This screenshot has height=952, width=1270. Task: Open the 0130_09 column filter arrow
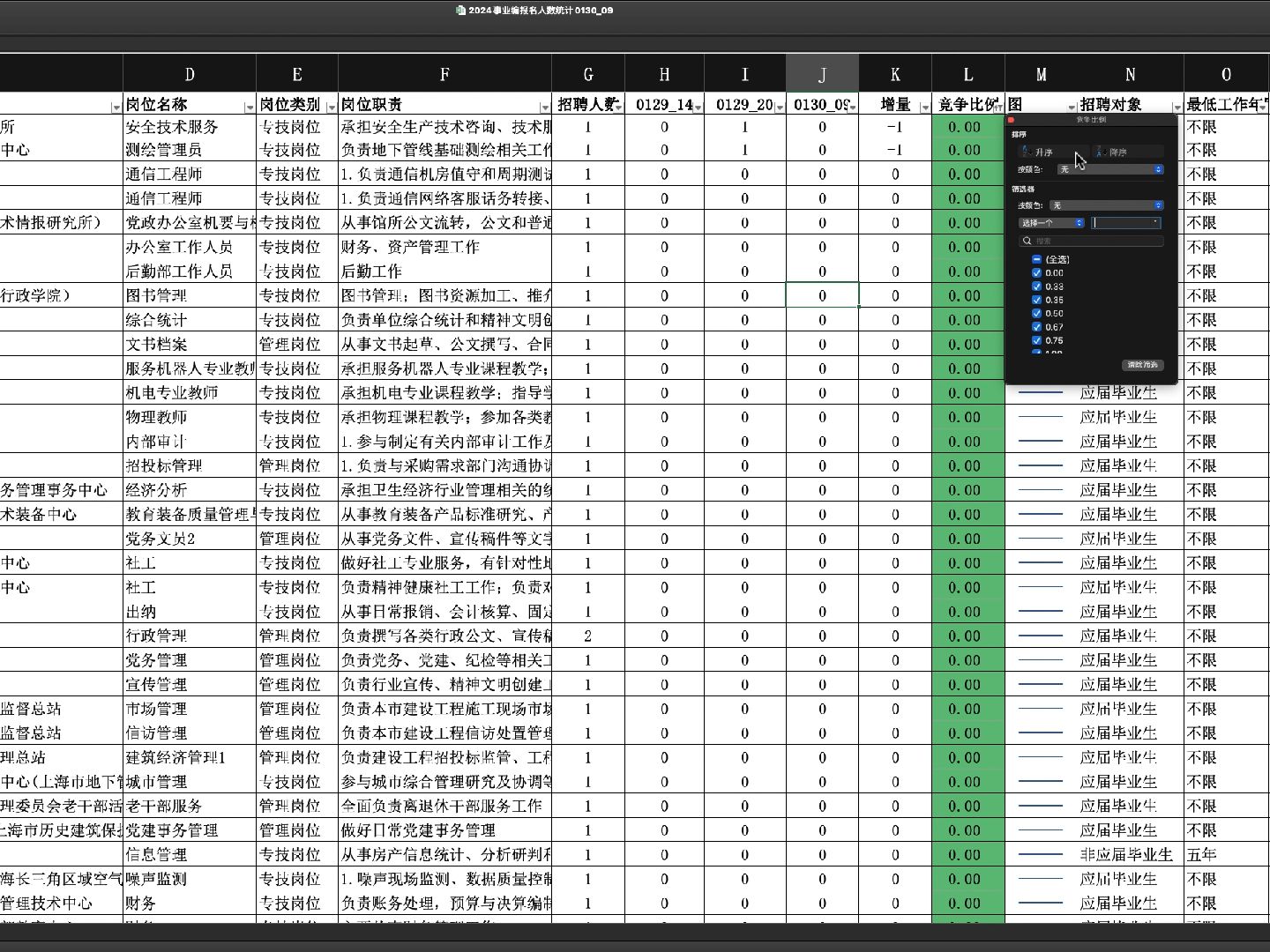pos(852,108)
